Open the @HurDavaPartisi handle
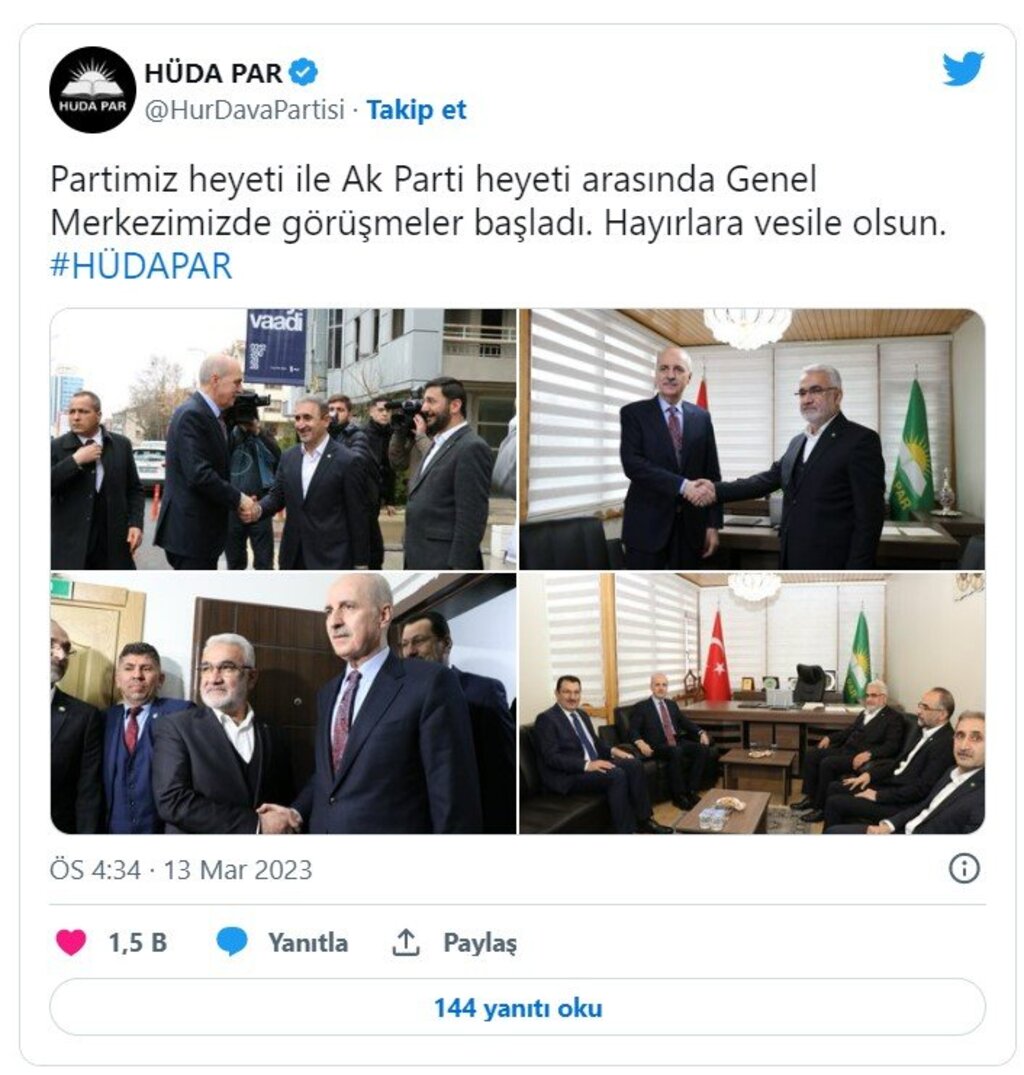The image size is (1024, 1075). [245, 110]
